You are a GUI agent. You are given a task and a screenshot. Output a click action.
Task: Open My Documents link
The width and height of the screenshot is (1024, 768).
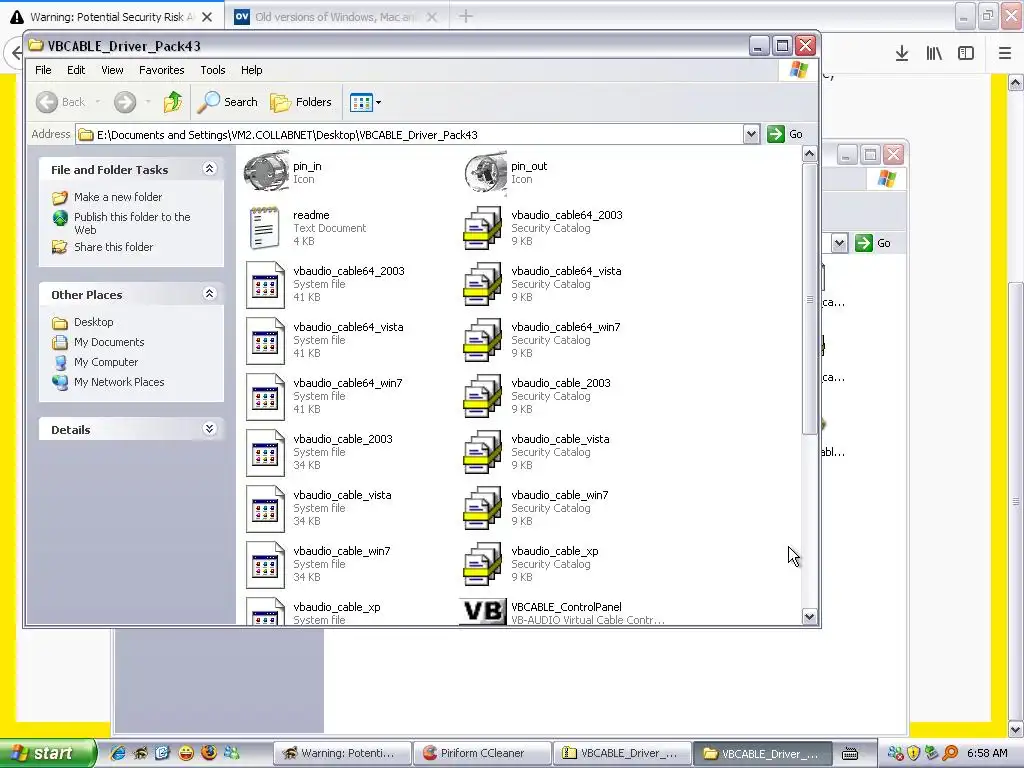coord(109,342)
